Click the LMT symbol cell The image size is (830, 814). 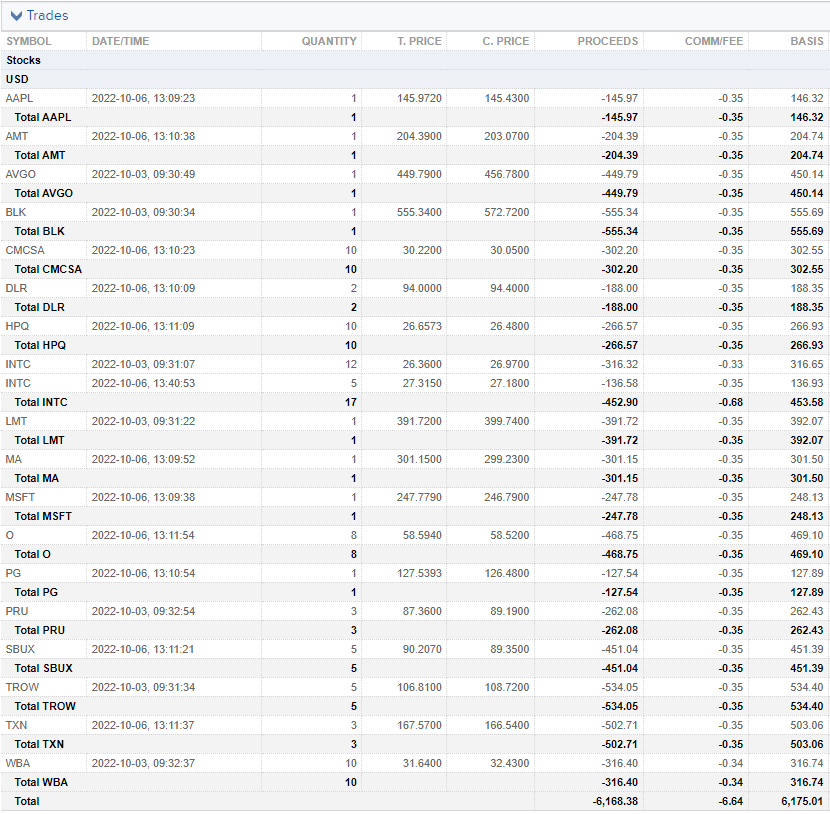(x=16, y=422)
